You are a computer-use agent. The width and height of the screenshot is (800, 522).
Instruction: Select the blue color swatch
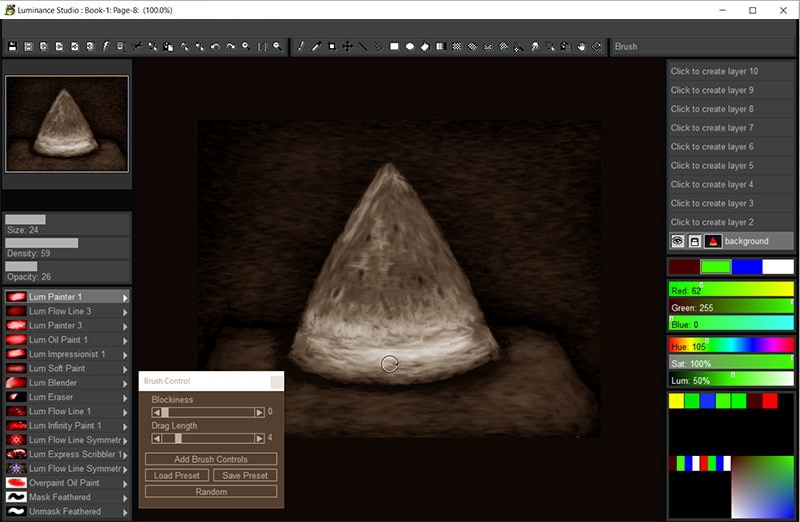[x=746, y=267]
